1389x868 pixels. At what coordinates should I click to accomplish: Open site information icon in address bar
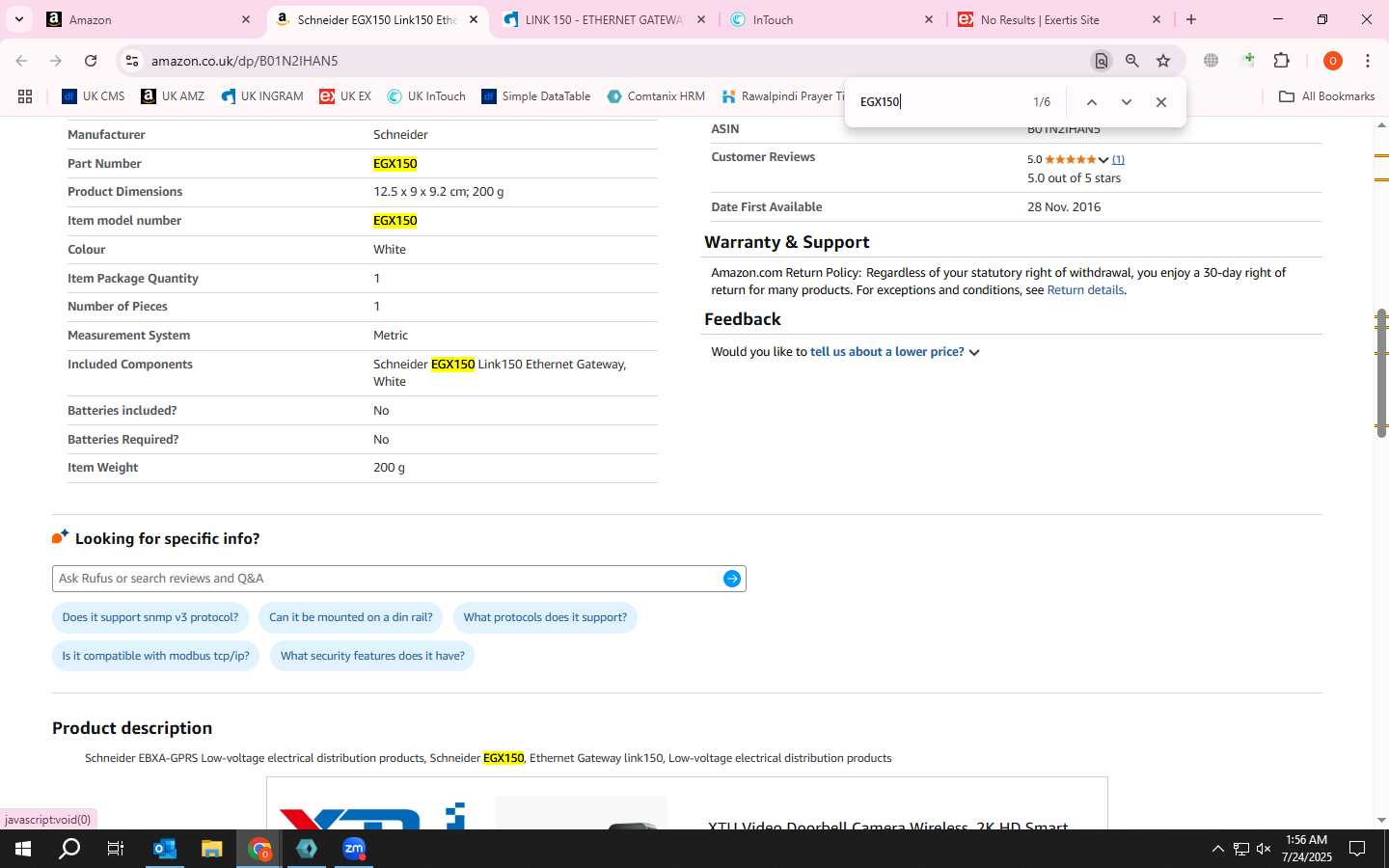click(132, 61)
